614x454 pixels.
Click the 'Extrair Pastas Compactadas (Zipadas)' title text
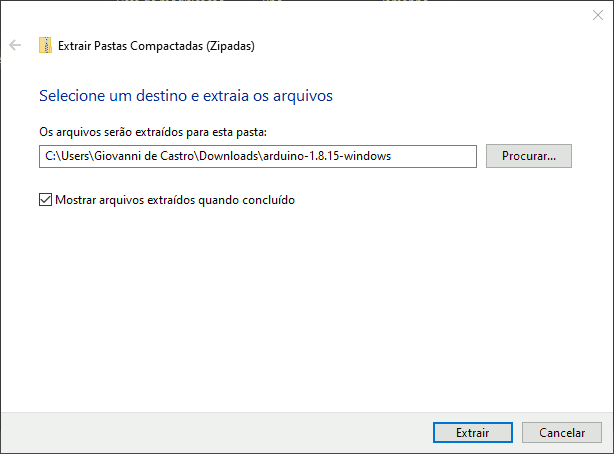click(x=156, y=46)
